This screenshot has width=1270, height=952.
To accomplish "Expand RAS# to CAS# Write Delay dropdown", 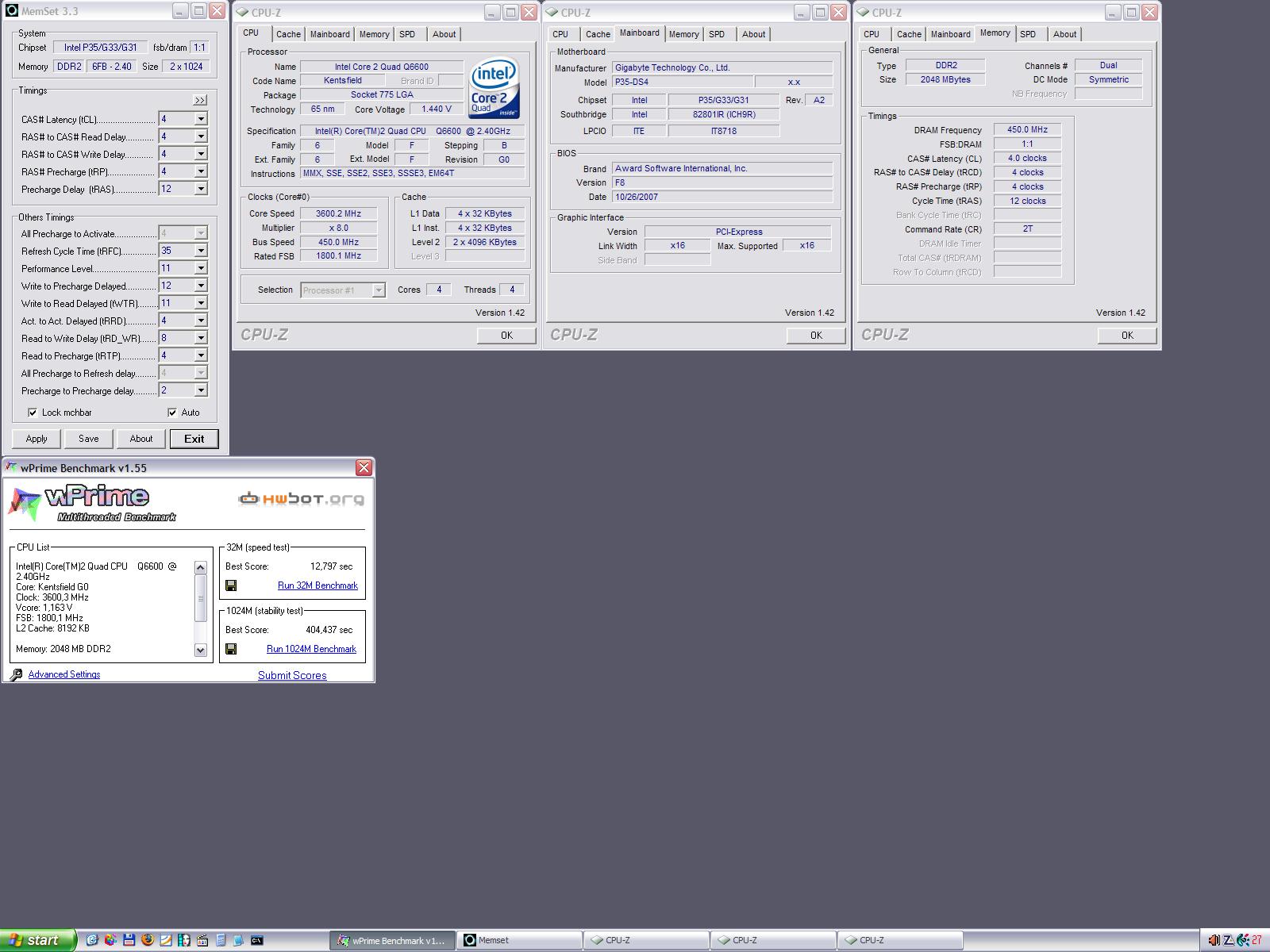I will point(201,154).
